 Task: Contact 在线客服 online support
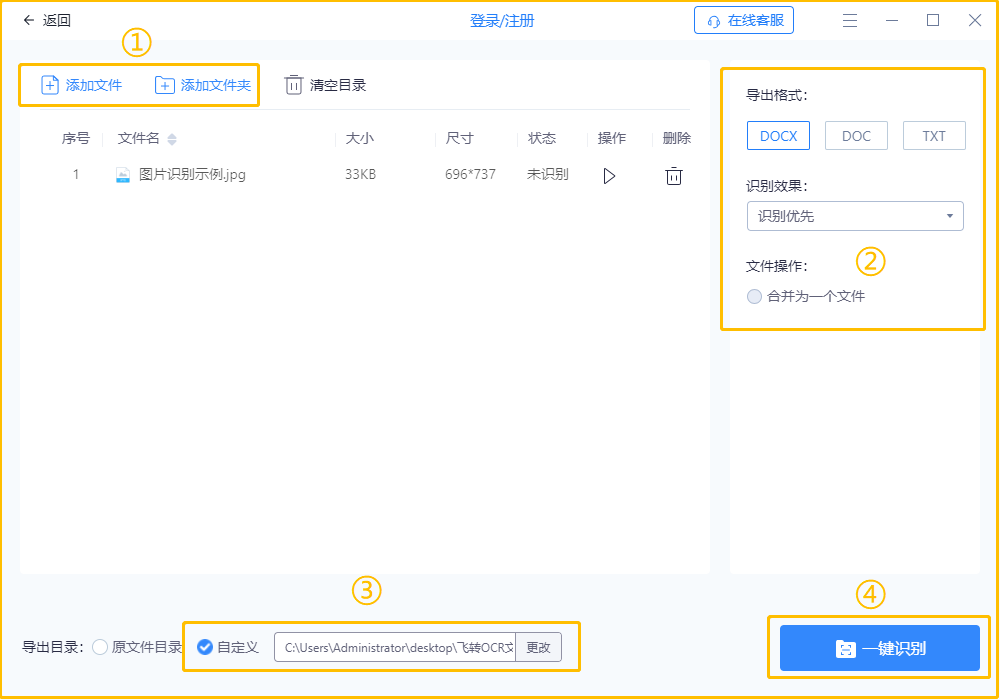(x=744, y=20)
